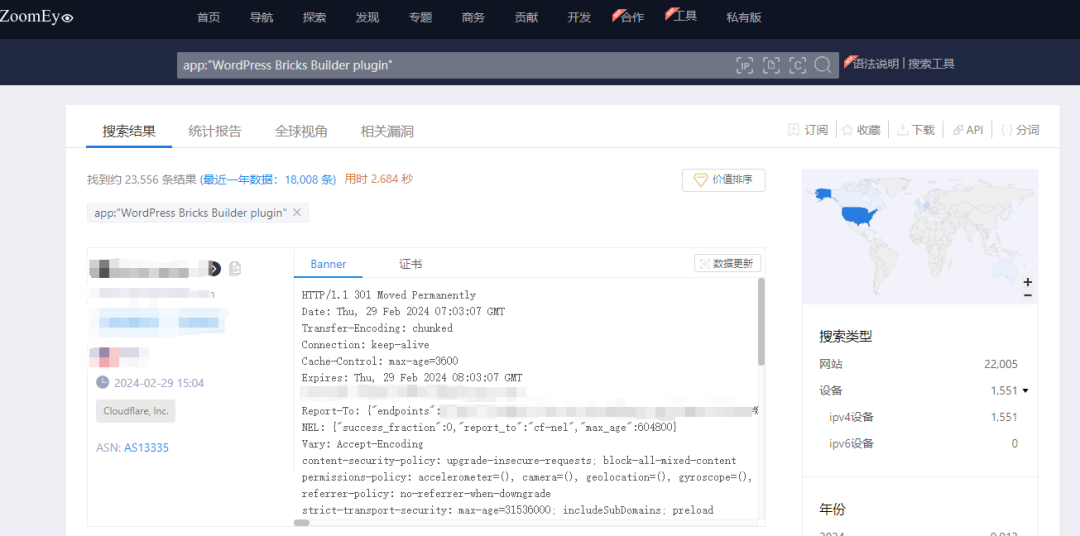Switch to the 相关漏洞 tab
This screenshot has width=1080, height=536.
[387, 131]
